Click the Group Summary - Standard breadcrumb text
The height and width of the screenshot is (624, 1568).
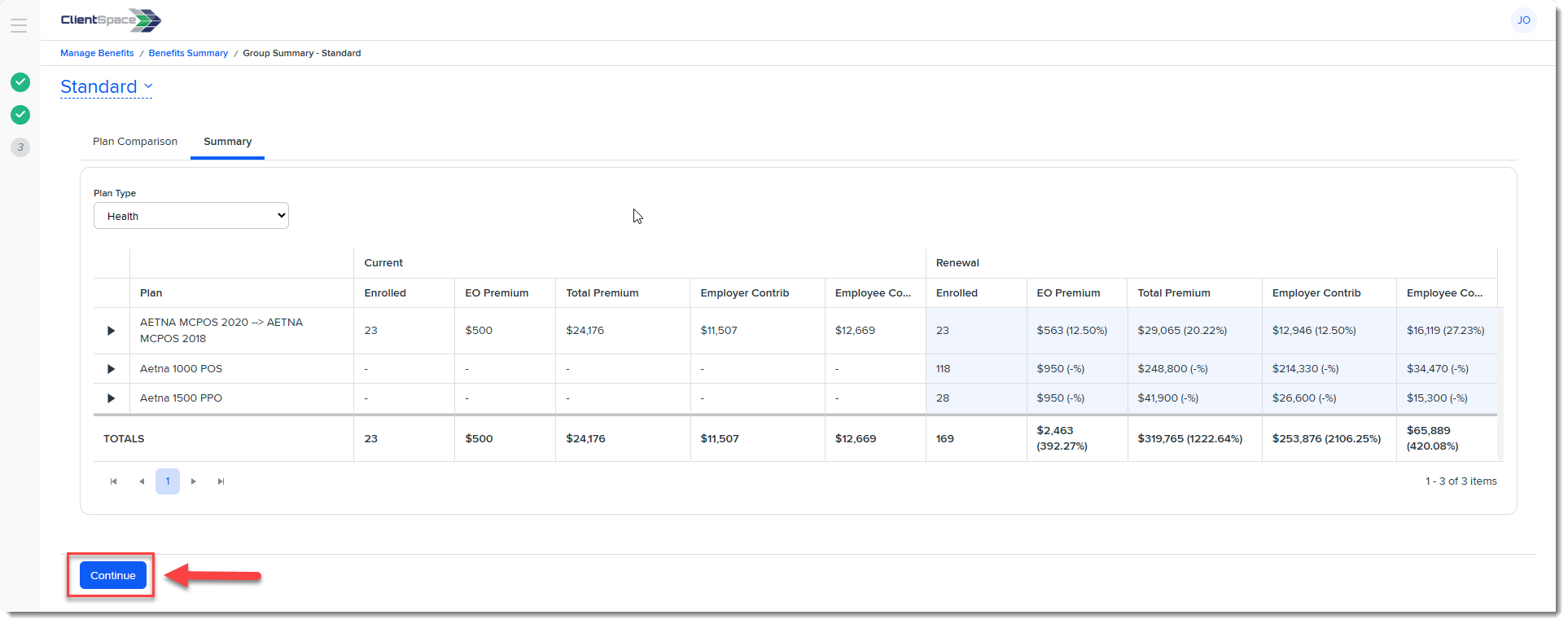(x=301, y=53)
